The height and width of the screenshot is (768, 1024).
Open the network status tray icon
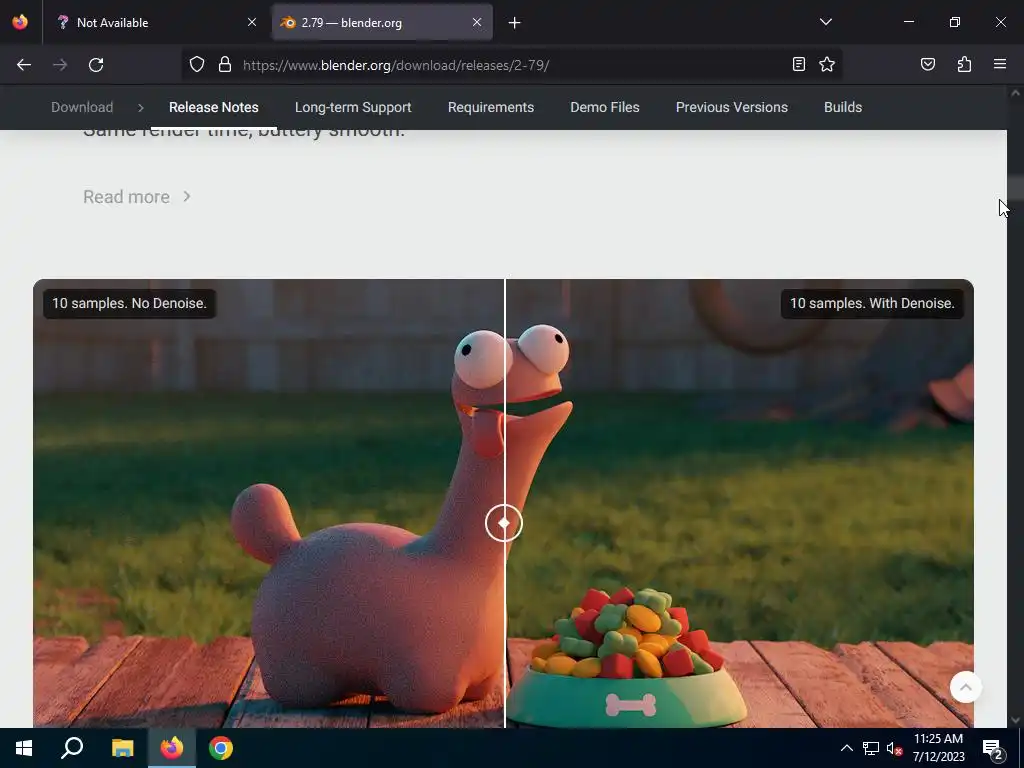(871, 748)
